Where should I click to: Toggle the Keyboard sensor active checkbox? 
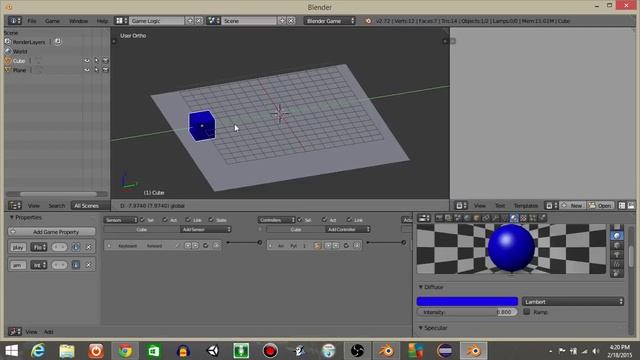(206, 245)
